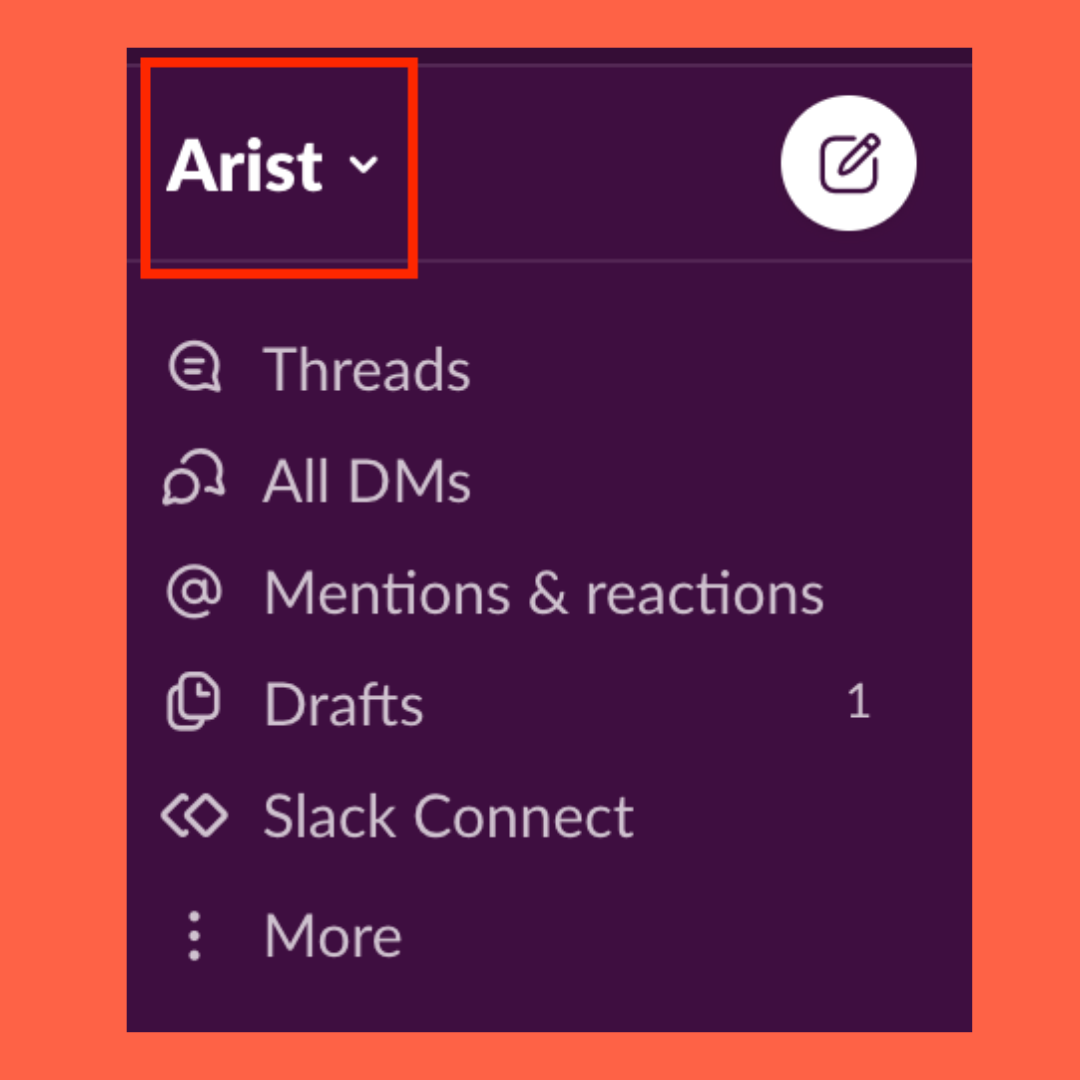Click the white circular compose button
The image size is (1080, 1080).
click(849, 163)
